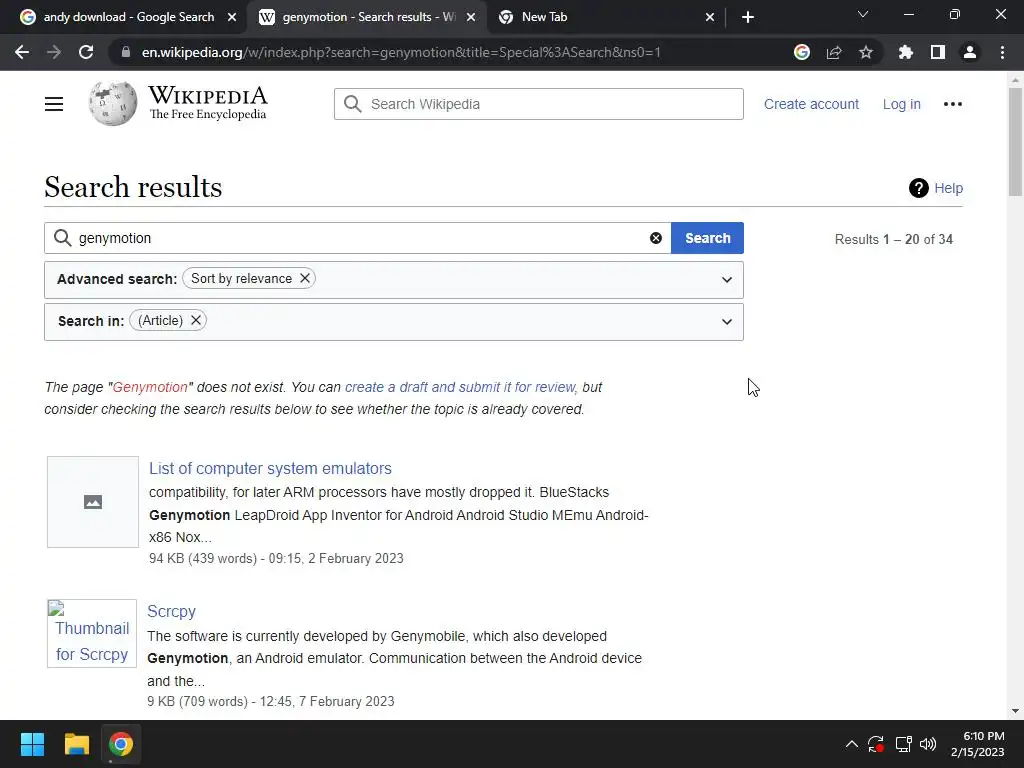
Task: Click the site lock icon in address bar
Action: pos(125,52)
